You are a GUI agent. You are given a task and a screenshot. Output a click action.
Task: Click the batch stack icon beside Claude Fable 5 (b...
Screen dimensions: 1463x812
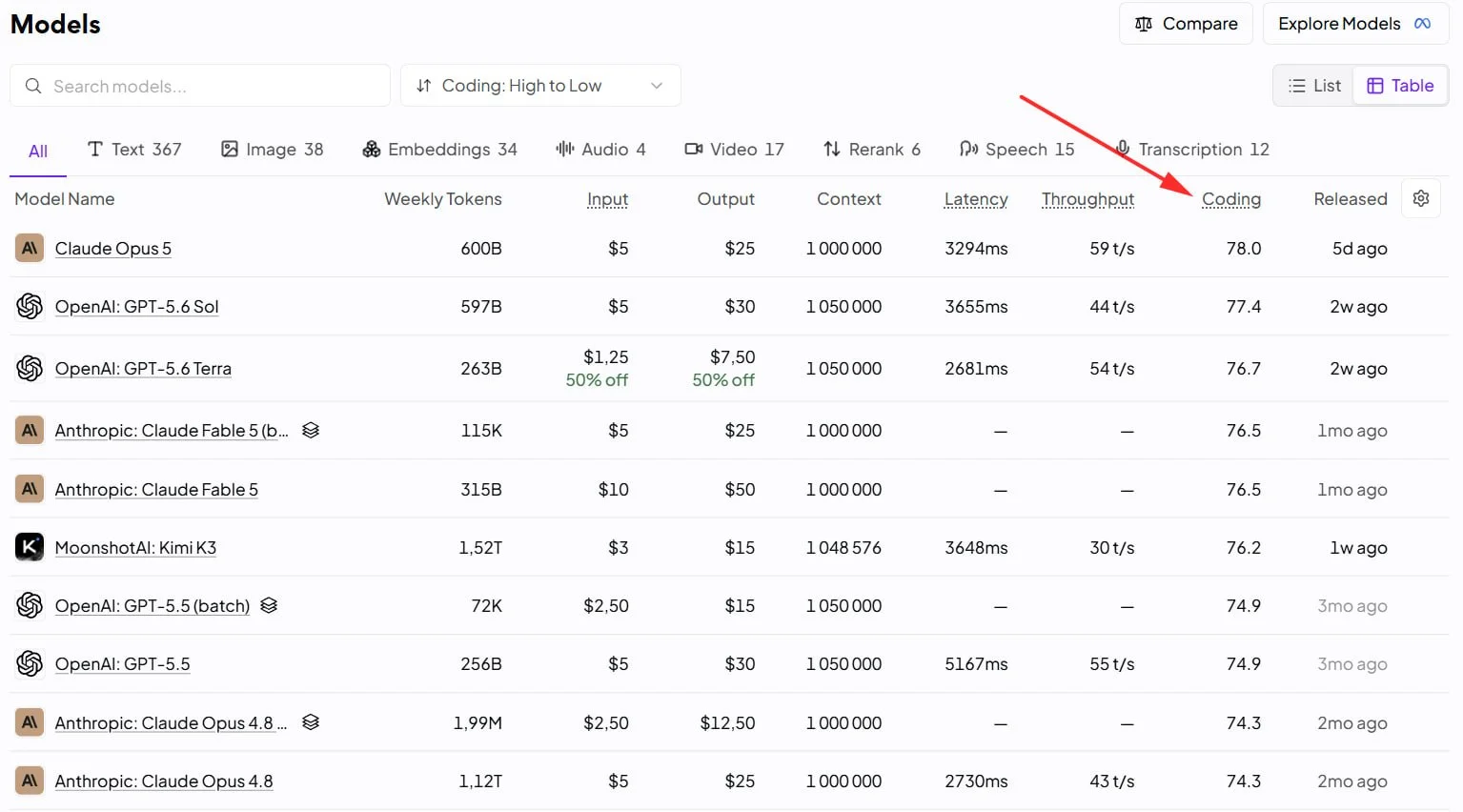(310, 430)
